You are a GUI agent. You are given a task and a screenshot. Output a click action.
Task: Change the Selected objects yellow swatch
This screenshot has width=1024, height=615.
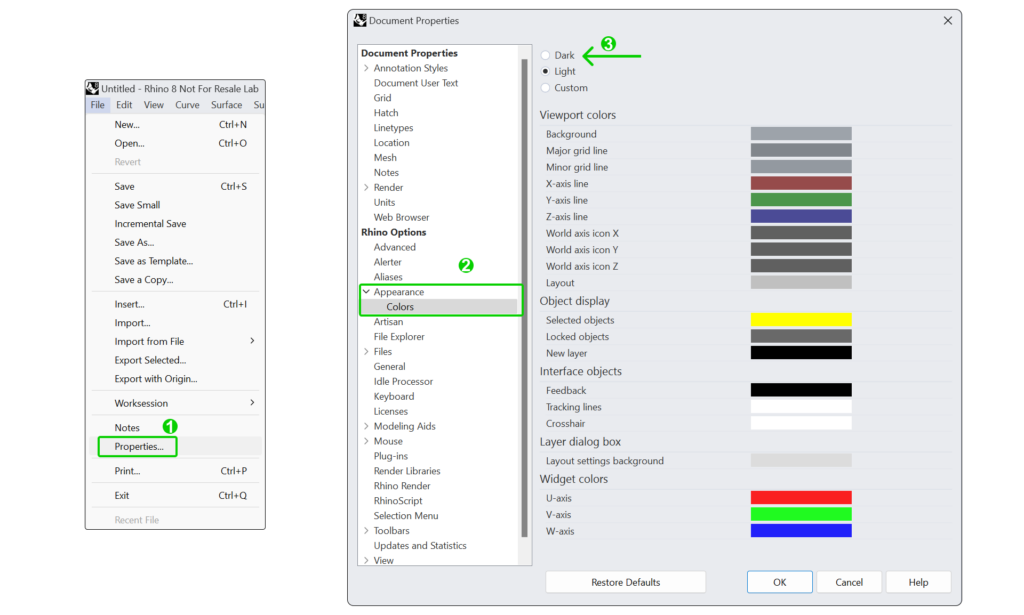pyautogui.click(x=801, y=320)
